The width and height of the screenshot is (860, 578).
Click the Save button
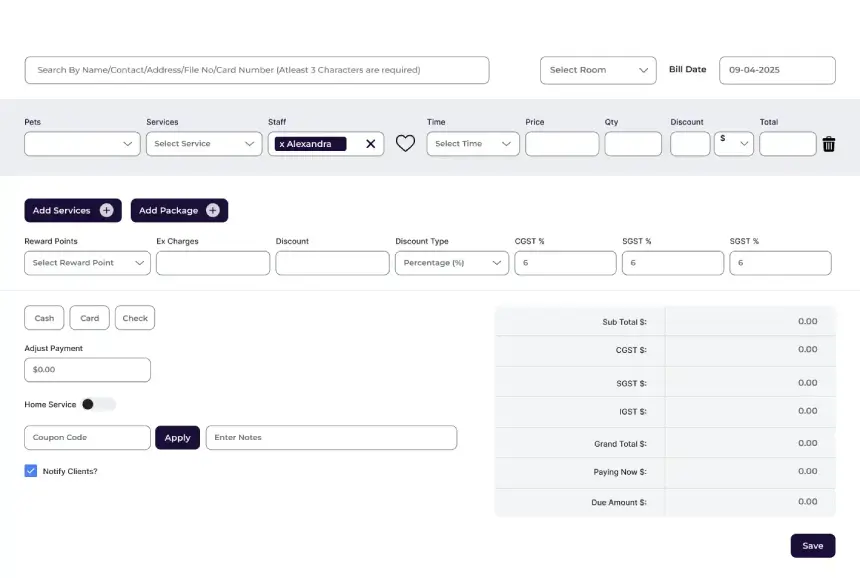tap(812, 546)
